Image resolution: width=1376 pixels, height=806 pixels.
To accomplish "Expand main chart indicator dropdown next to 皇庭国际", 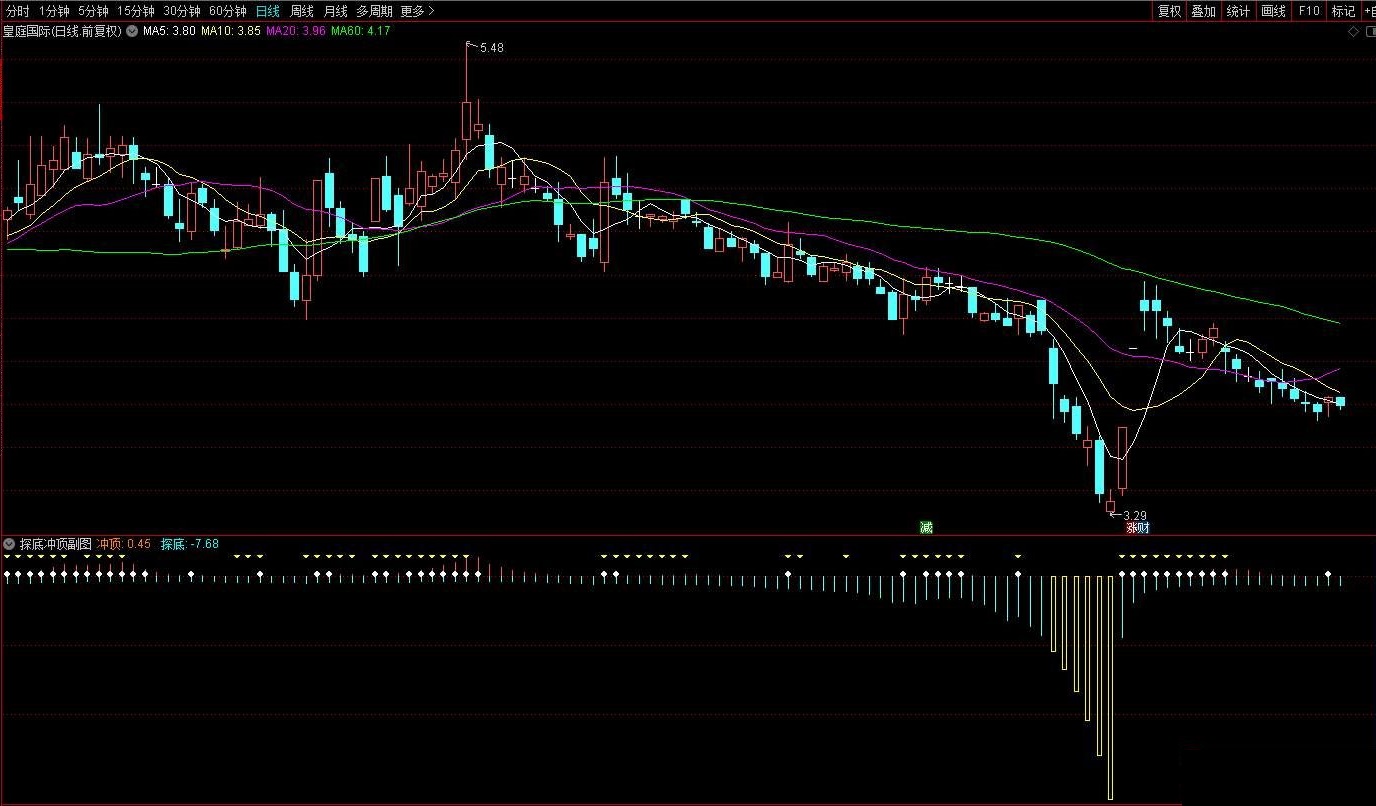I will [x=132, y=31].
